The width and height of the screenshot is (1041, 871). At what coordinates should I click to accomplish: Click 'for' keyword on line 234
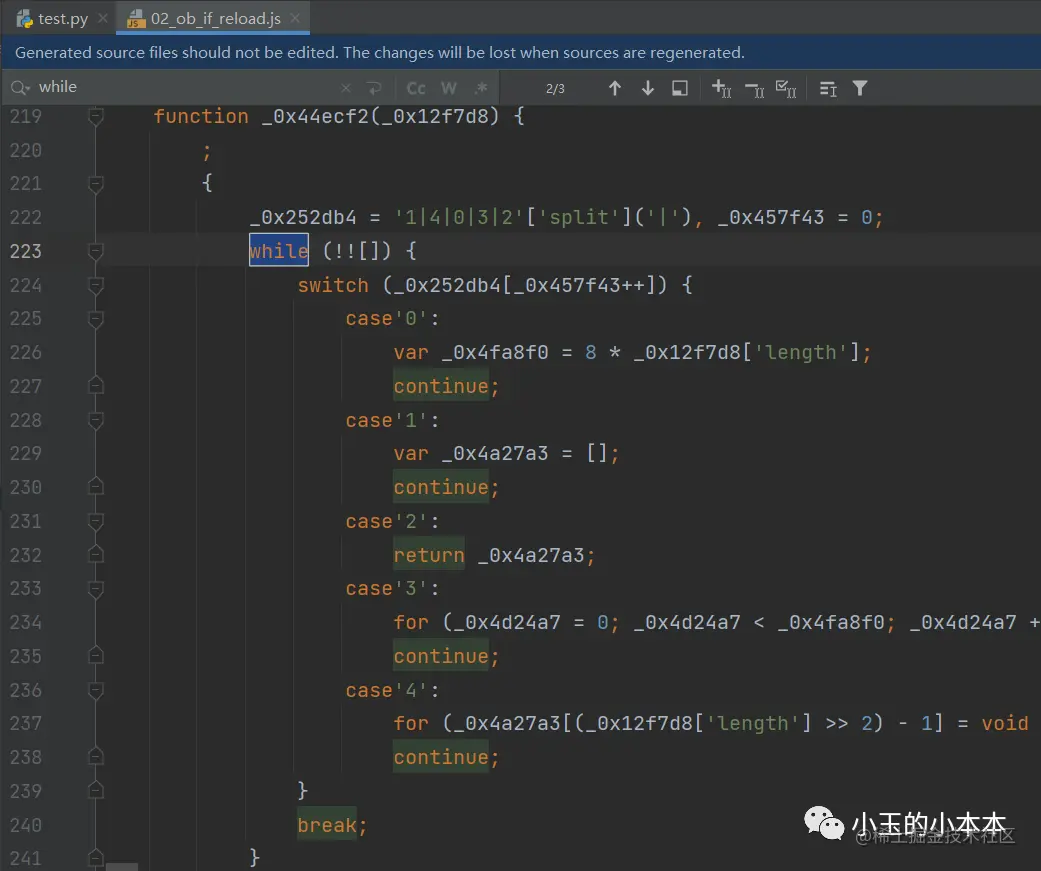[x=411, y=622]
